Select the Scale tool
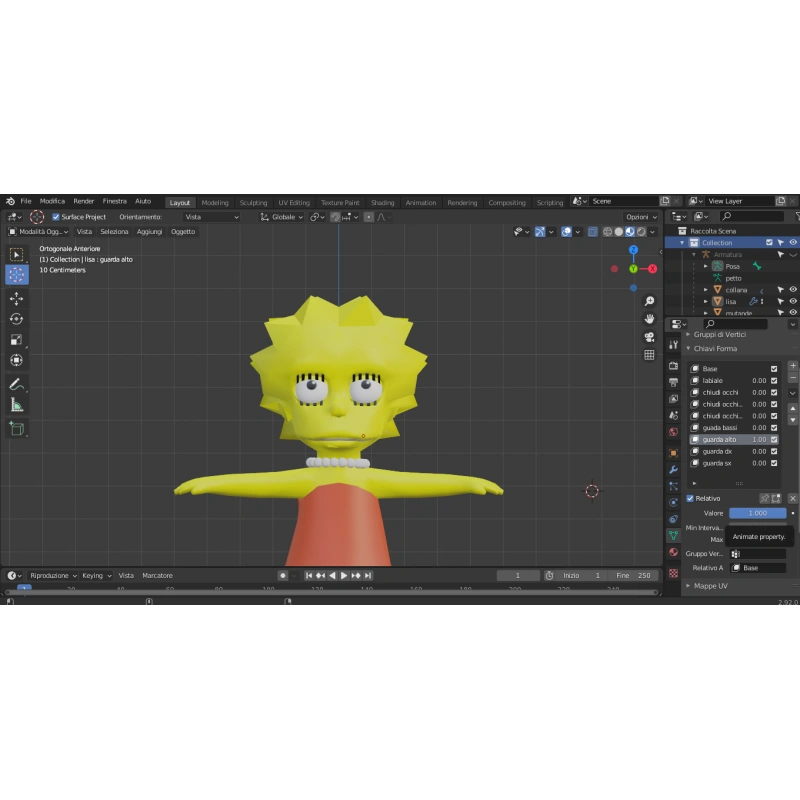 tap(16, 340)
